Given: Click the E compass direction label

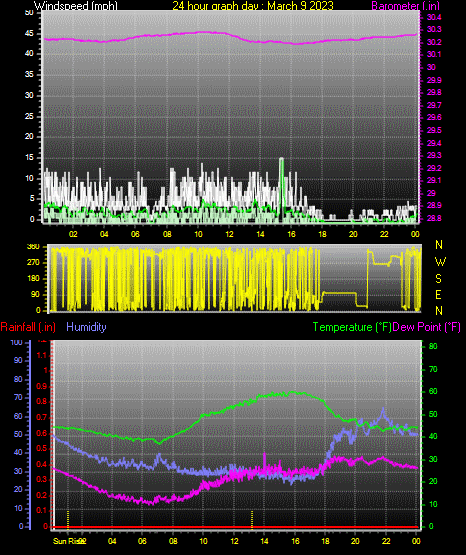Looking at the screenshot, I should (x=438, y=294).
